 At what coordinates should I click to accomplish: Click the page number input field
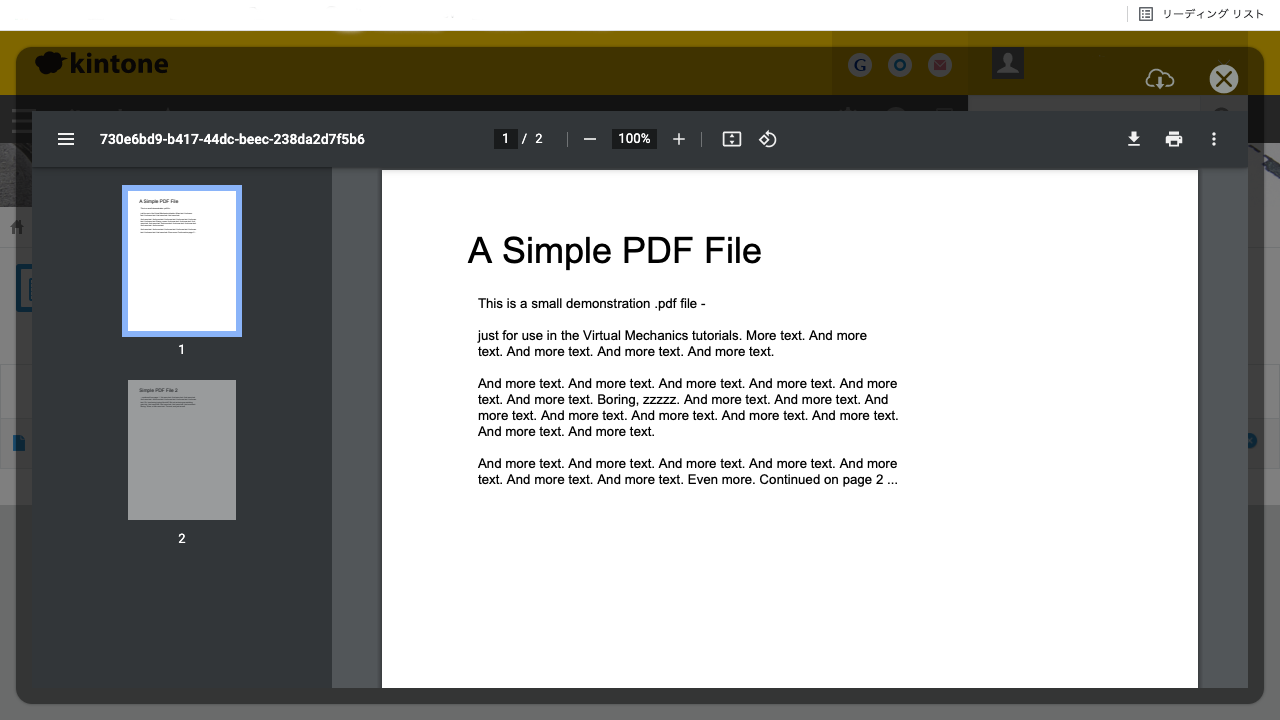tap(506, 139)
